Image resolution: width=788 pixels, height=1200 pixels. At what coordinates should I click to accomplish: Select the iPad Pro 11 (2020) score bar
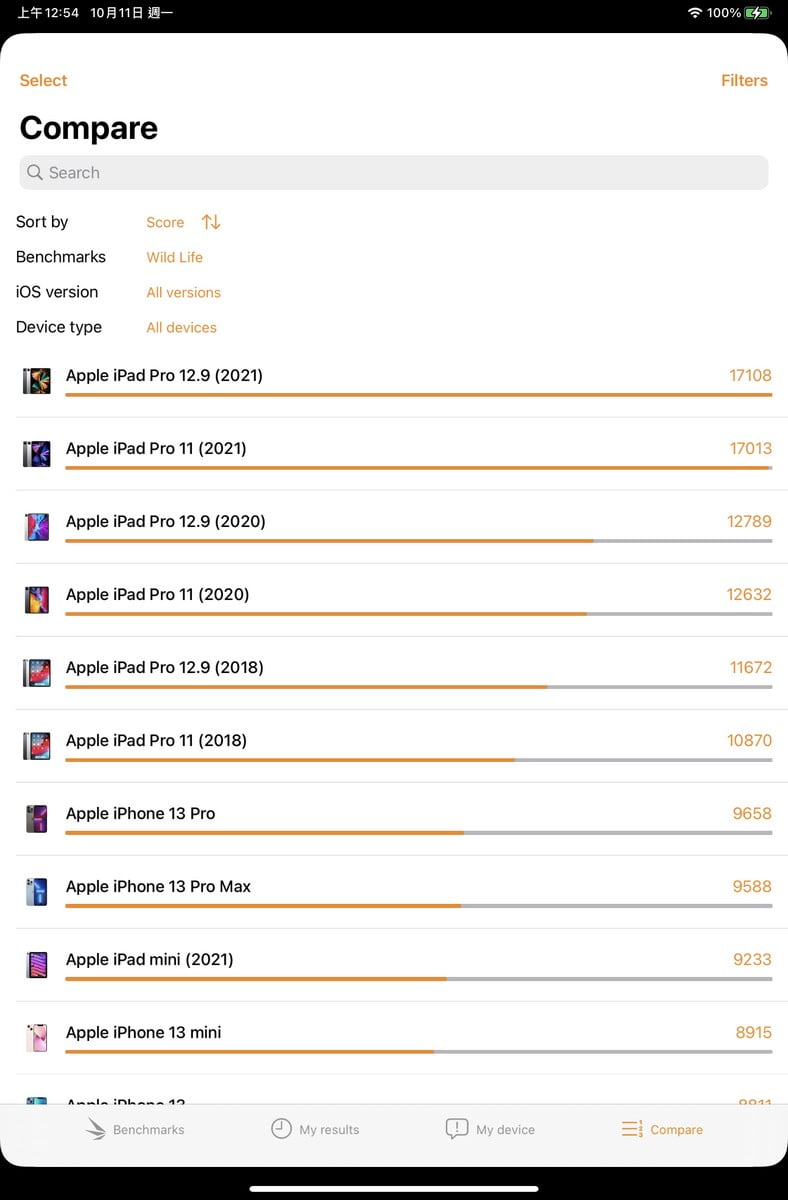418,613
